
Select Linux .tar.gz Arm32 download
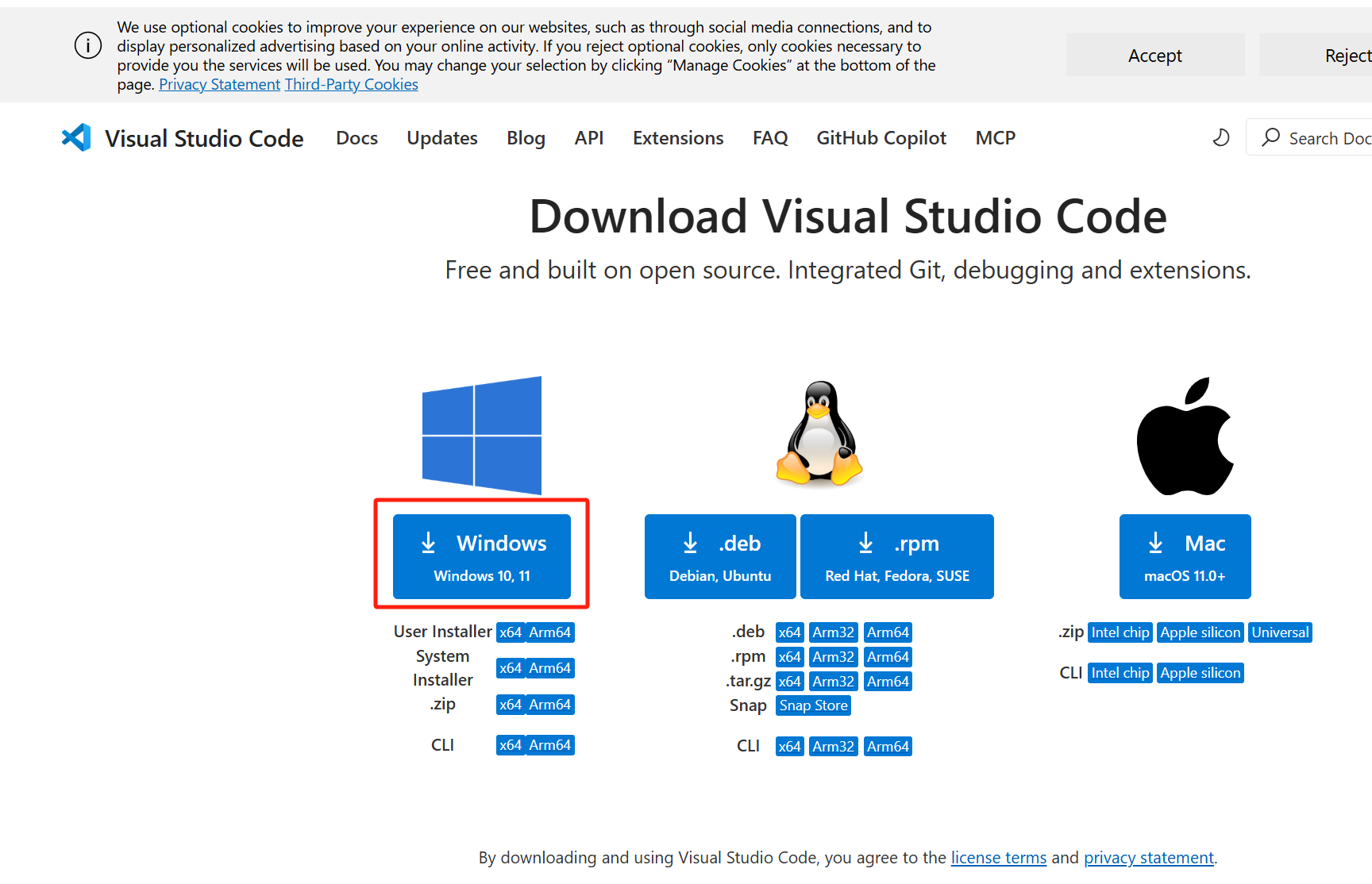pos(834,682)
